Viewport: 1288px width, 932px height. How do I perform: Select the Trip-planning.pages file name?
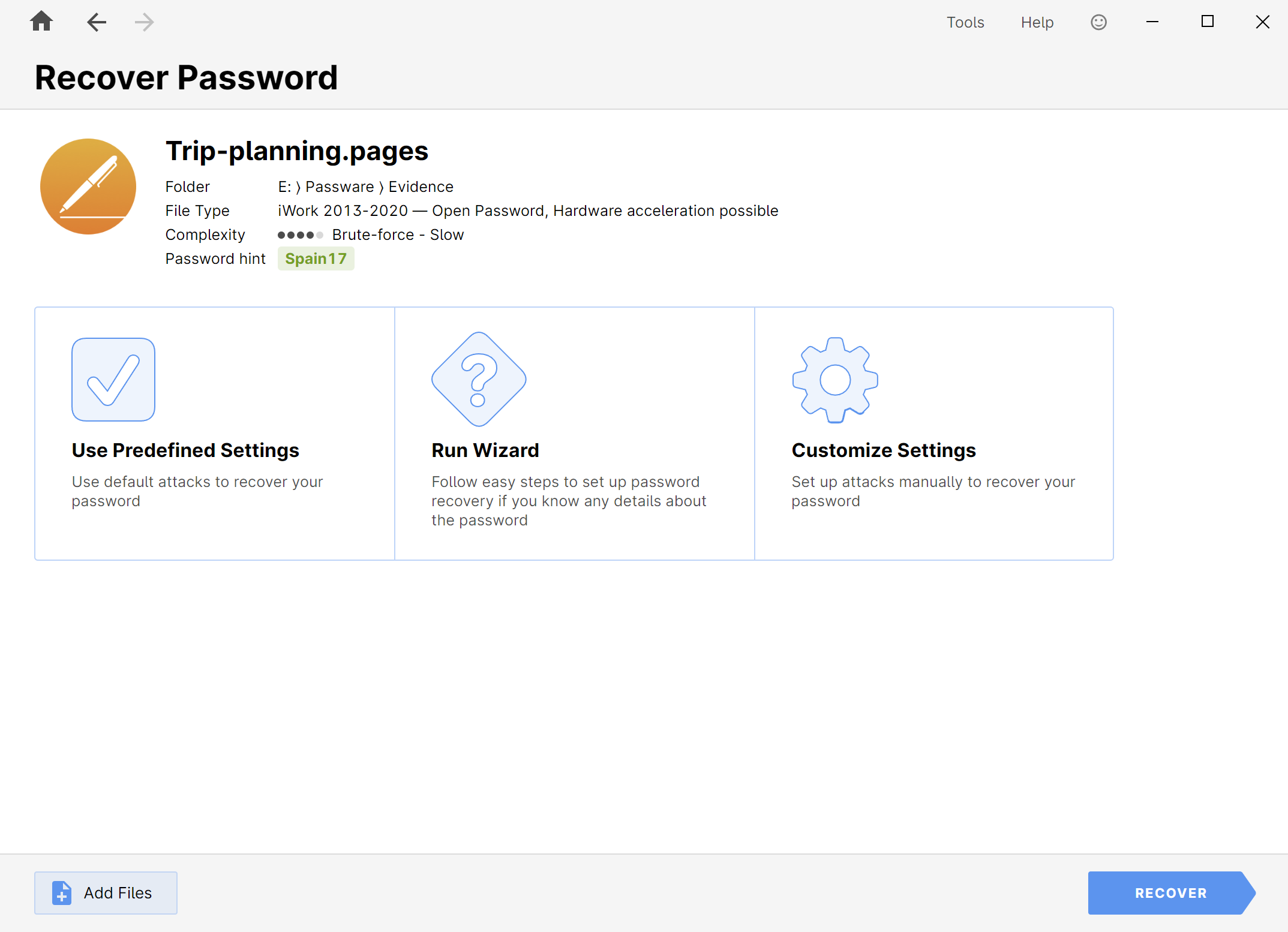(x=297, y=151)
